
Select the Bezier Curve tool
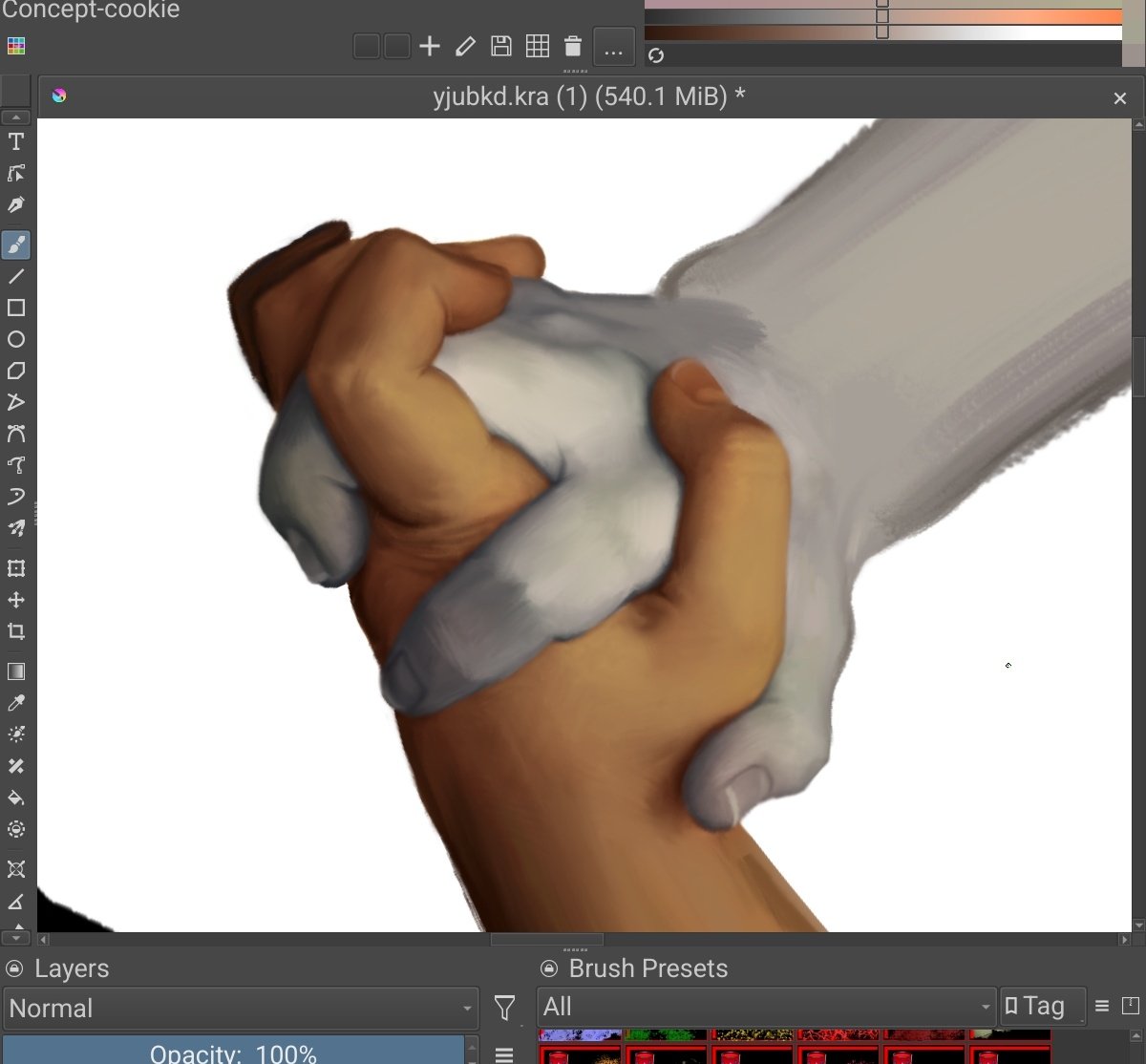click(x=16, y=434)
